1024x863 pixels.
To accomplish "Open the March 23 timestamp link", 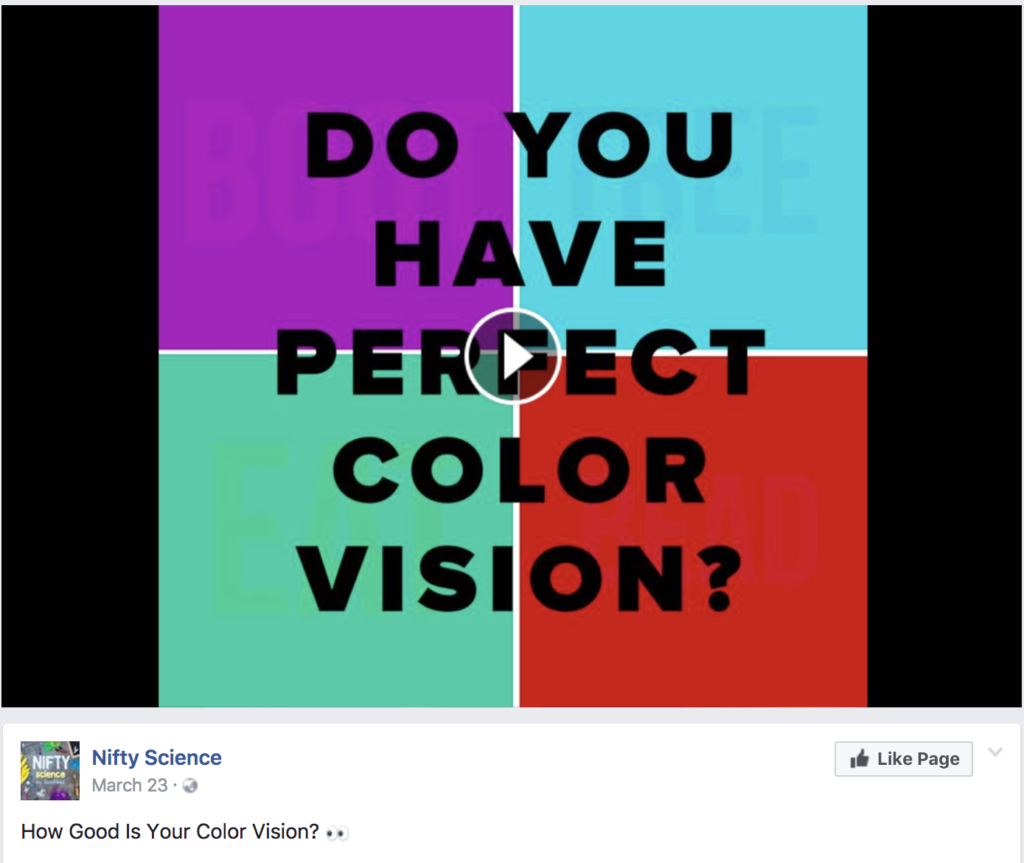I will pos(129,785).
